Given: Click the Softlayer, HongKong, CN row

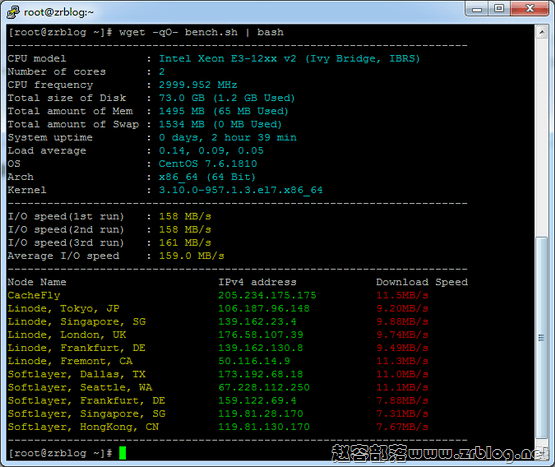Looking at the screenshot, I should point(218,427).
